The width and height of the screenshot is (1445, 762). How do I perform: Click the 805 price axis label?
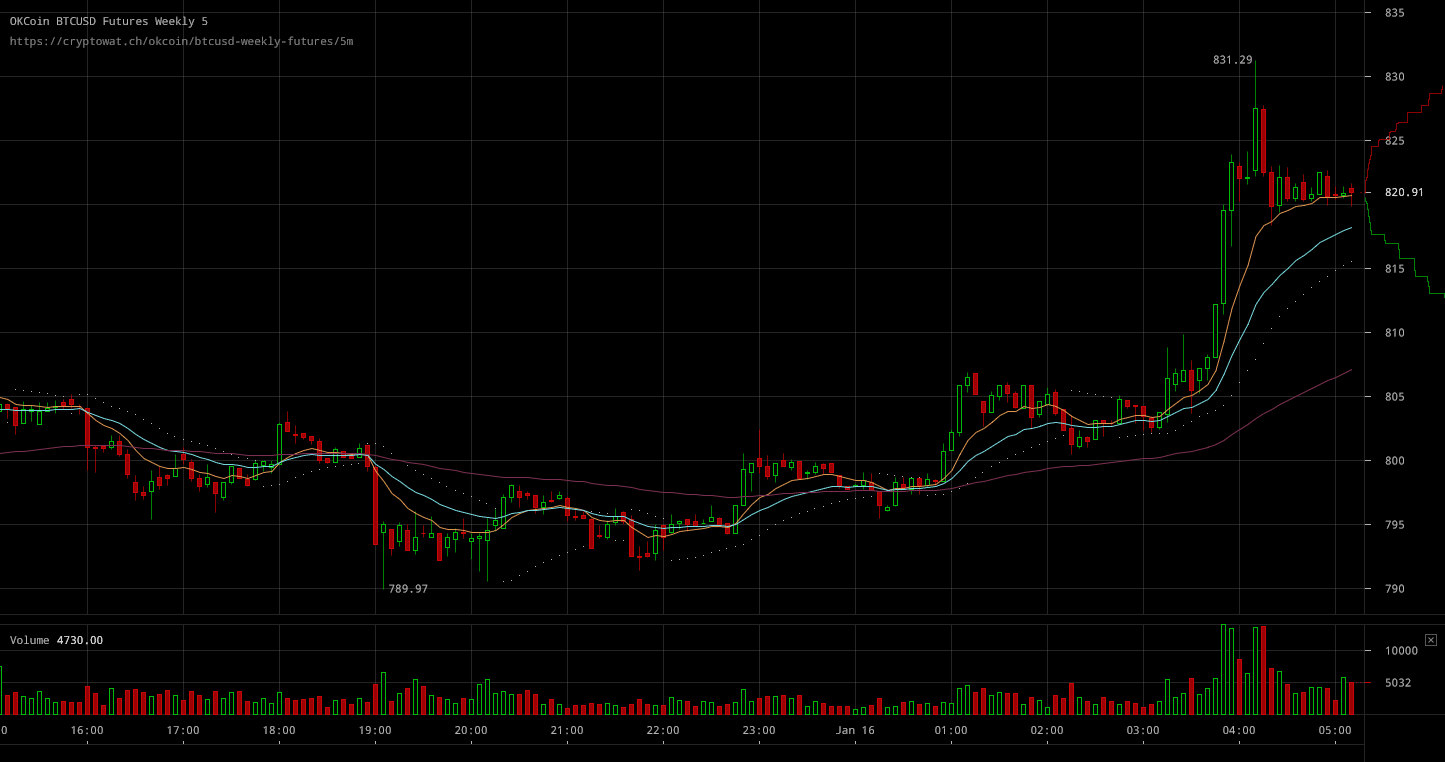(1395, 397)
